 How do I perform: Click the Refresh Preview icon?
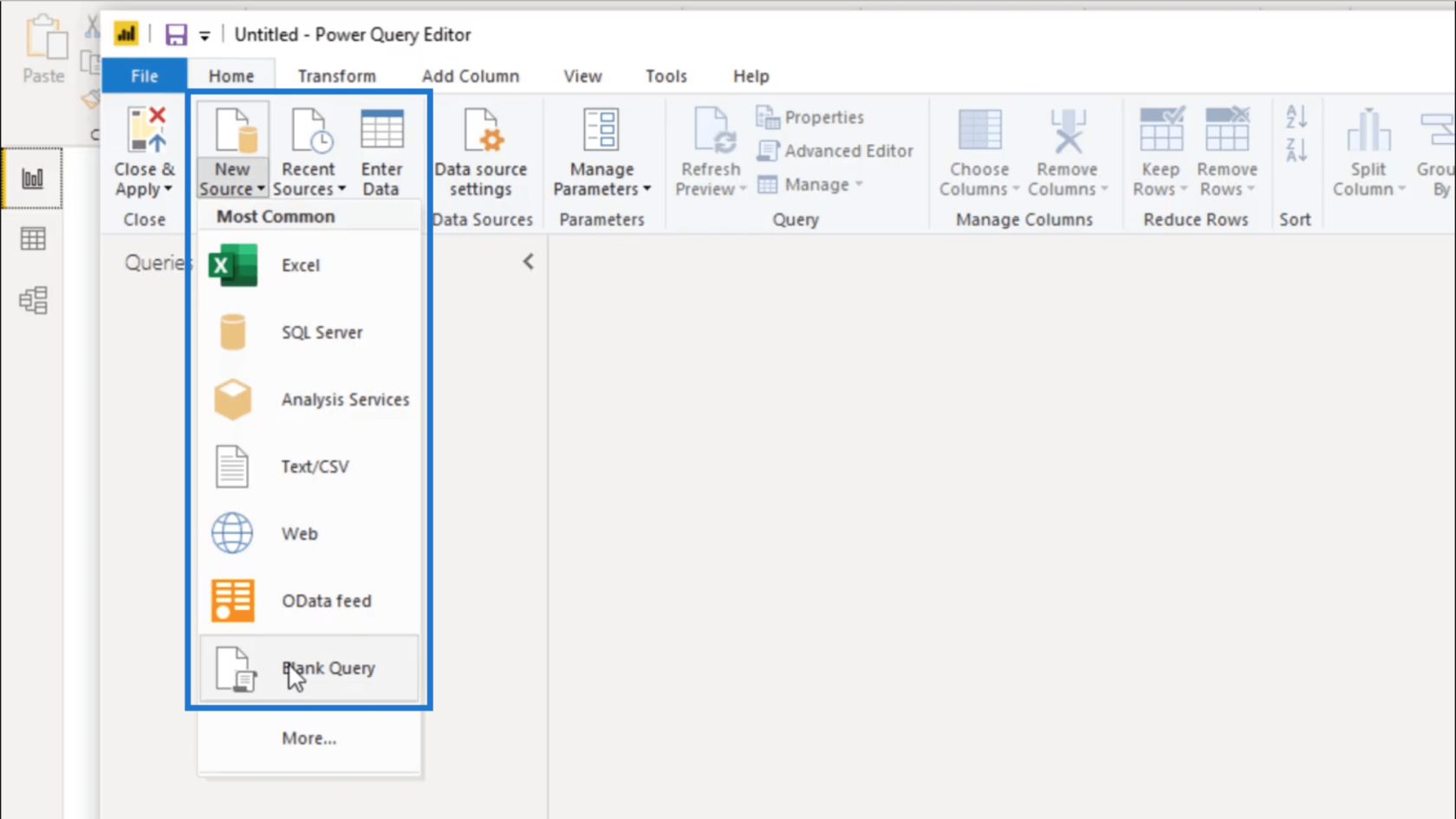pos(713,130)
